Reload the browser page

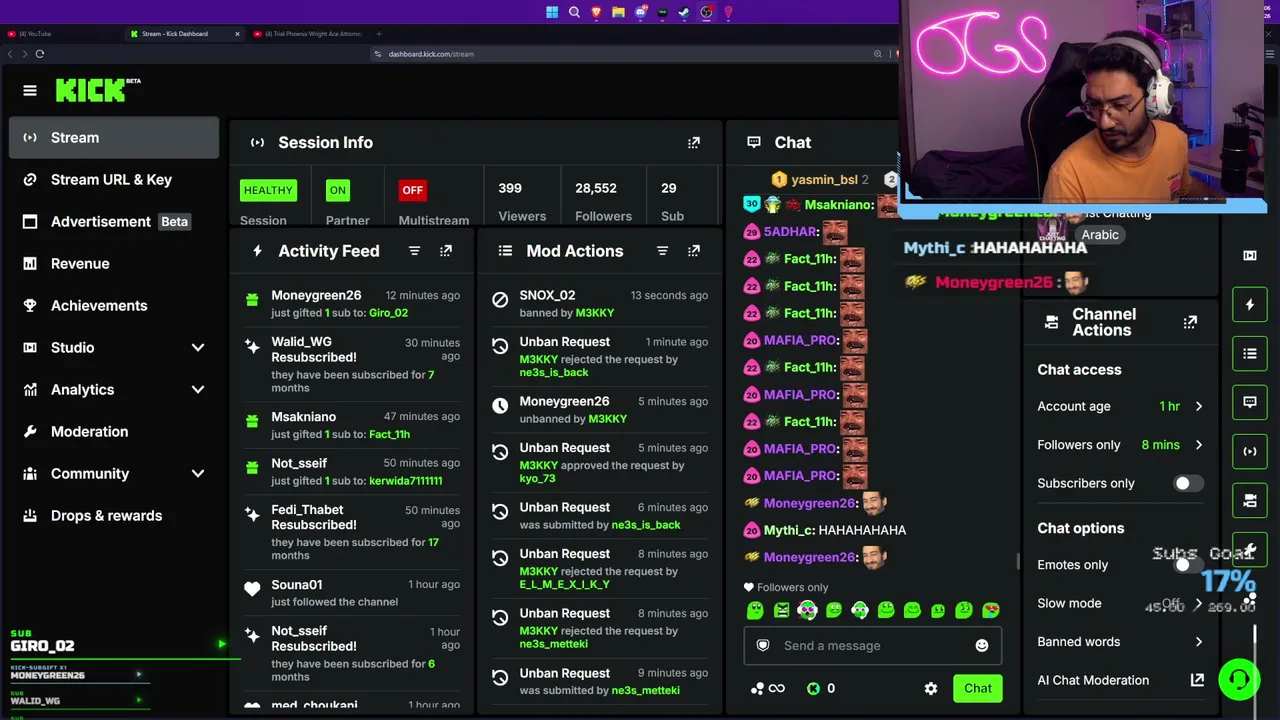[40, 54]
